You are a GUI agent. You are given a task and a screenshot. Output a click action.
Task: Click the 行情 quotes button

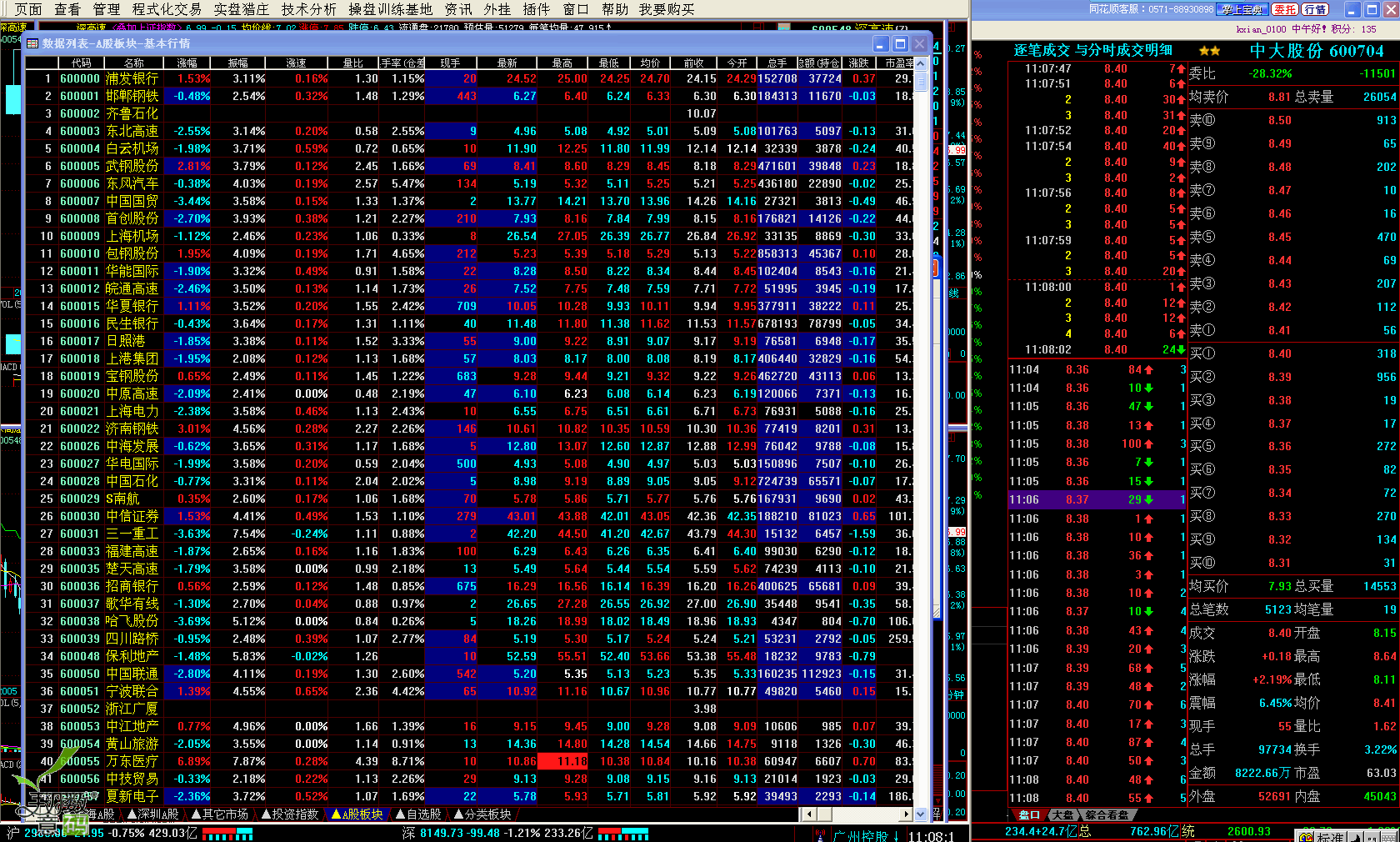coord(1315,9)
